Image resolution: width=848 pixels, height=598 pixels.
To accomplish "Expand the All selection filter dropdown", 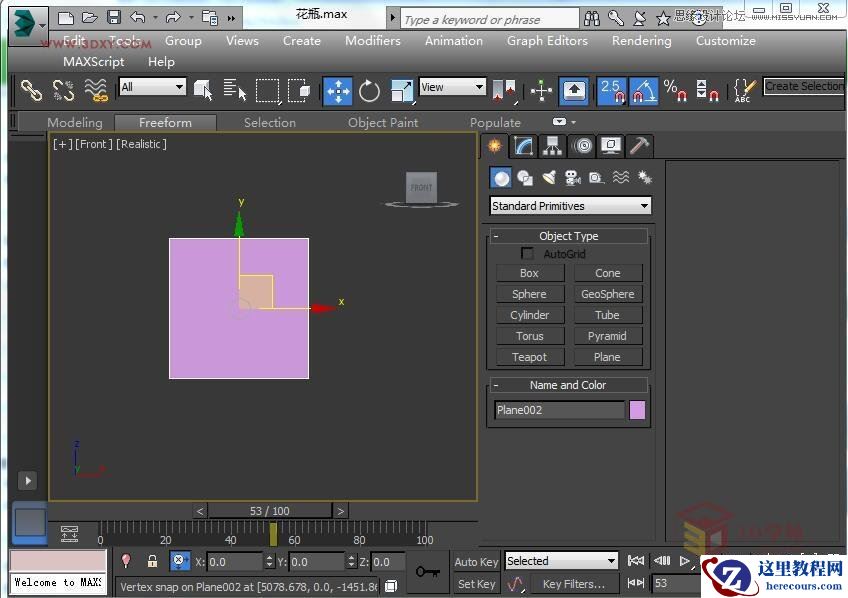I will click(152, 87).
